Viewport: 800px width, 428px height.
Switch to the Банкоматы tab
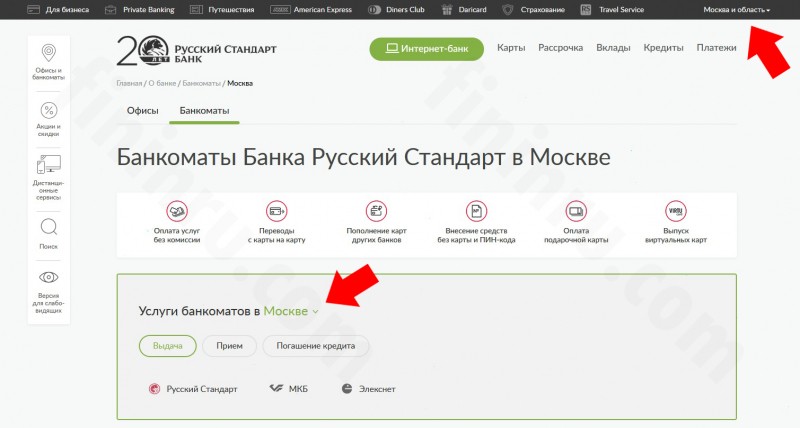204,111
